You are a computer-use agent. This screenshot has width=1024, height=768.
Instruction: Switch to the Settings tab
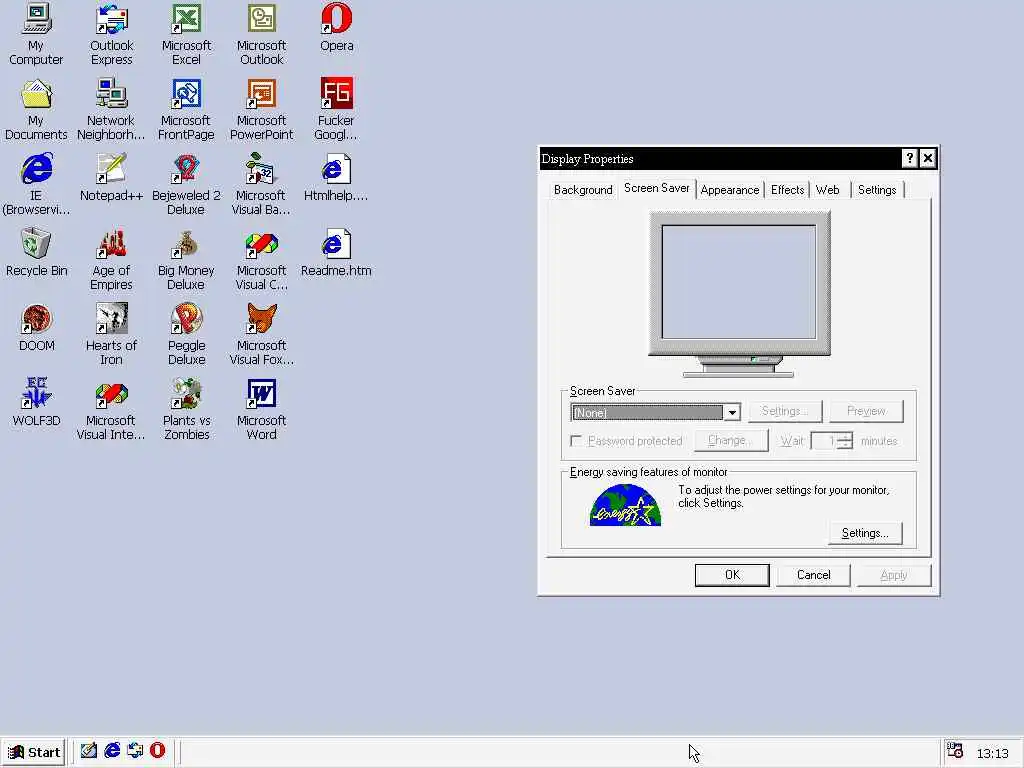(876, 190)
